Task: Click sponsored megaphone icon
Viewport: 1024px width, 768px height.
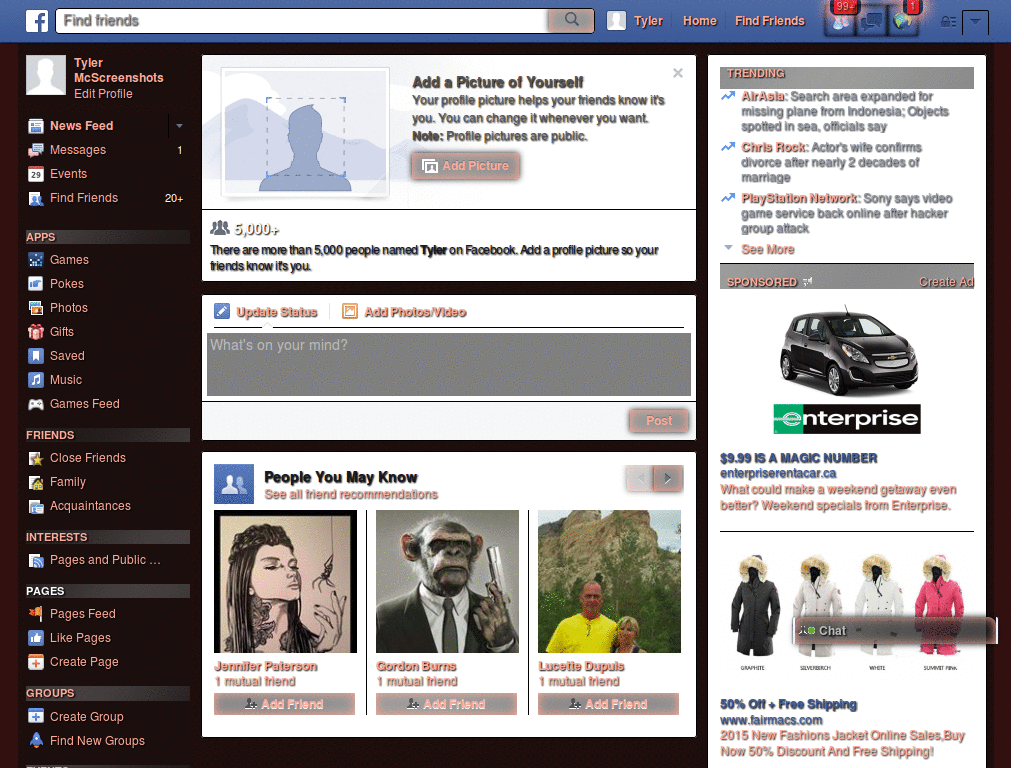Action: click(x=808, y=281)
